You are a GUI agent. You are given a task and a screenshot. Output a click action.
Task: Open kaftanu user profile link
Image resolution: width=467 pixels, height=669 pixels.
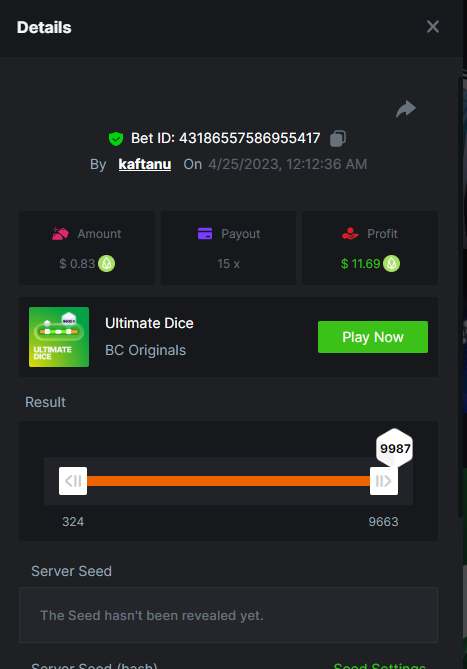click(x=145, y=164)
